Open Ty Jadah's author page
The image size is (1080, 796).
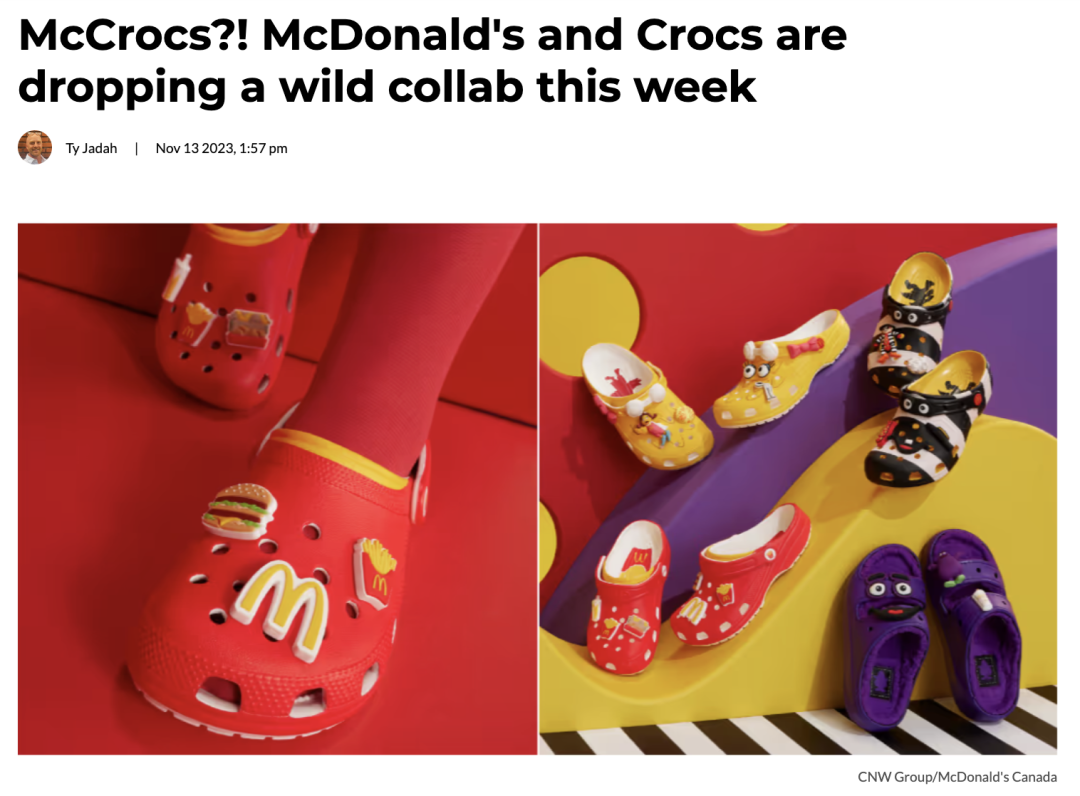(x=91, y=148)
